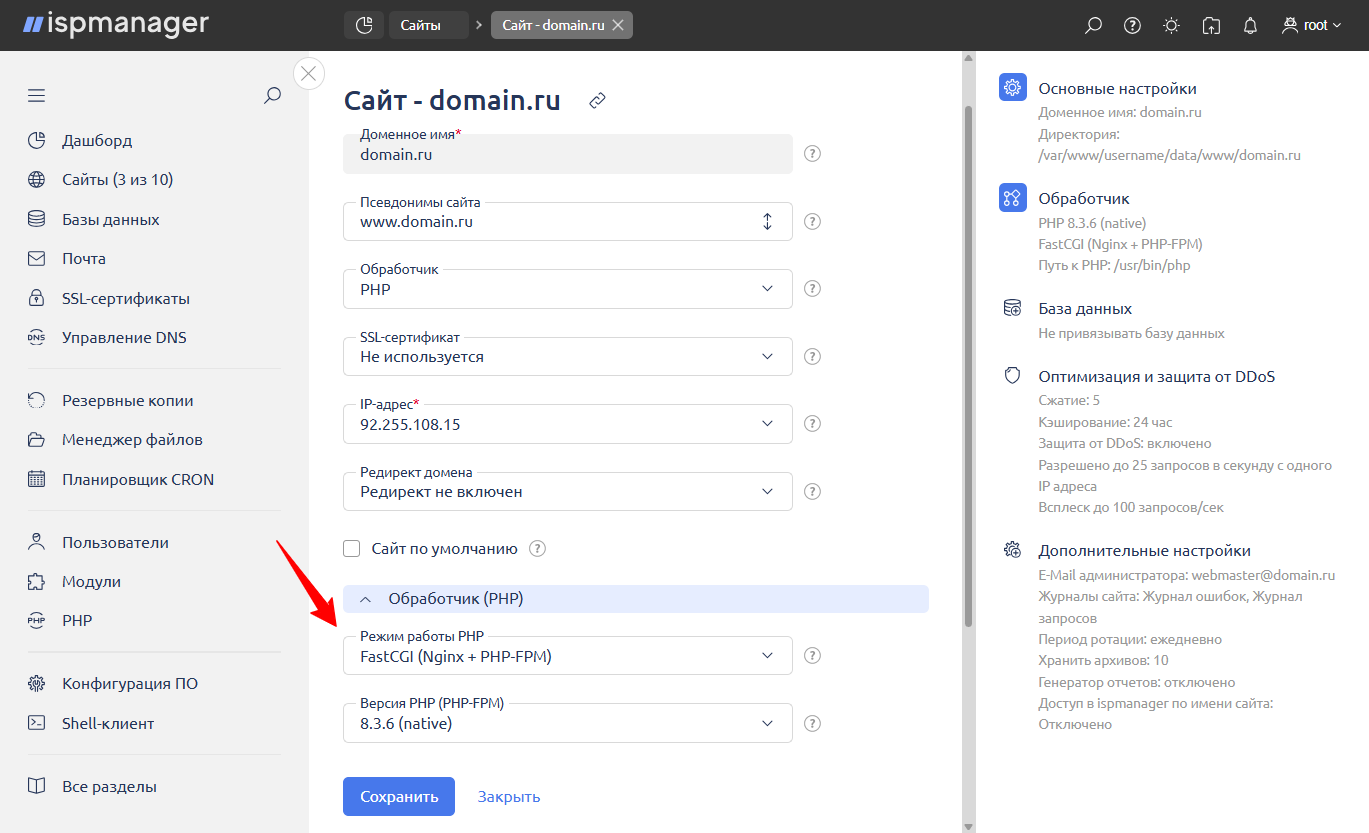
Task: Open the Версия PHP (PHP-FPM) dropdown
Action: 568,724
